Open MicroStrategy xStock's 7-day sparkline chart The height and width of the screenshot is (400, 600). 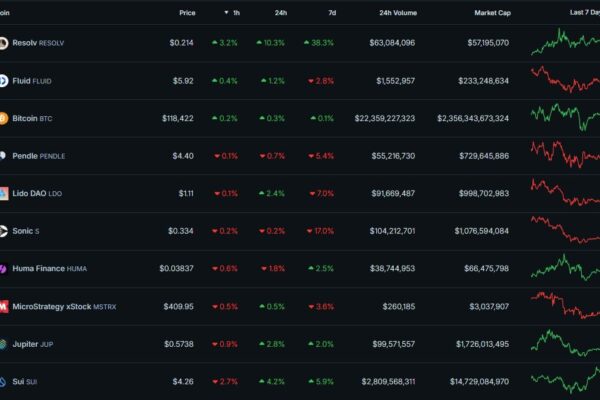tap(565, 305)
